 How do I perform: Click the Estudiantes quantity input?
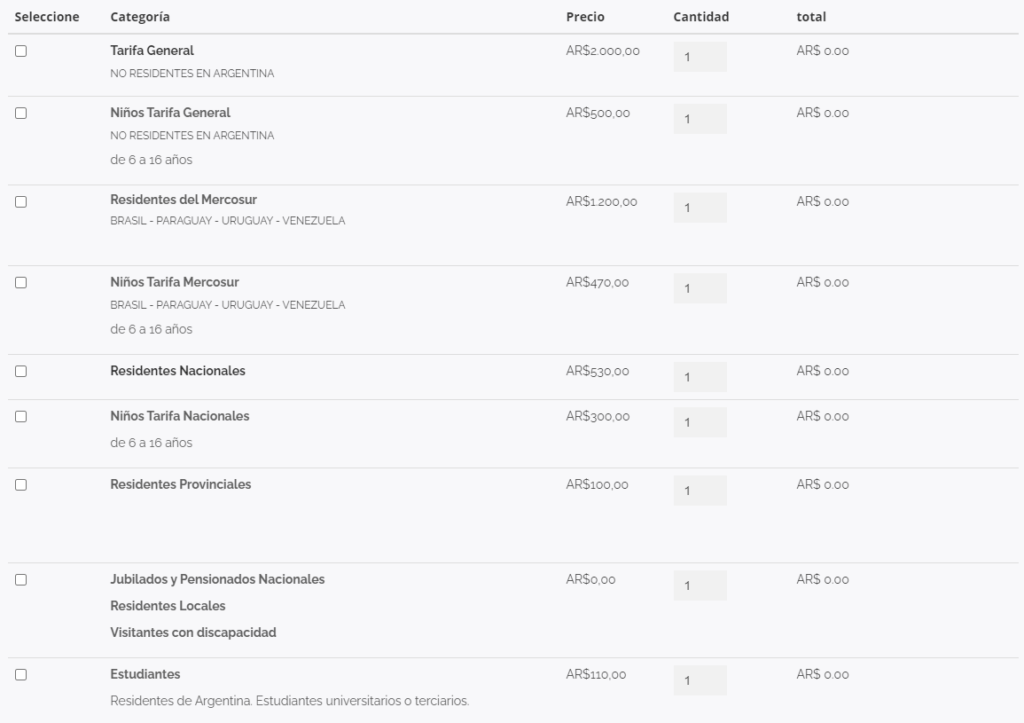700,681
